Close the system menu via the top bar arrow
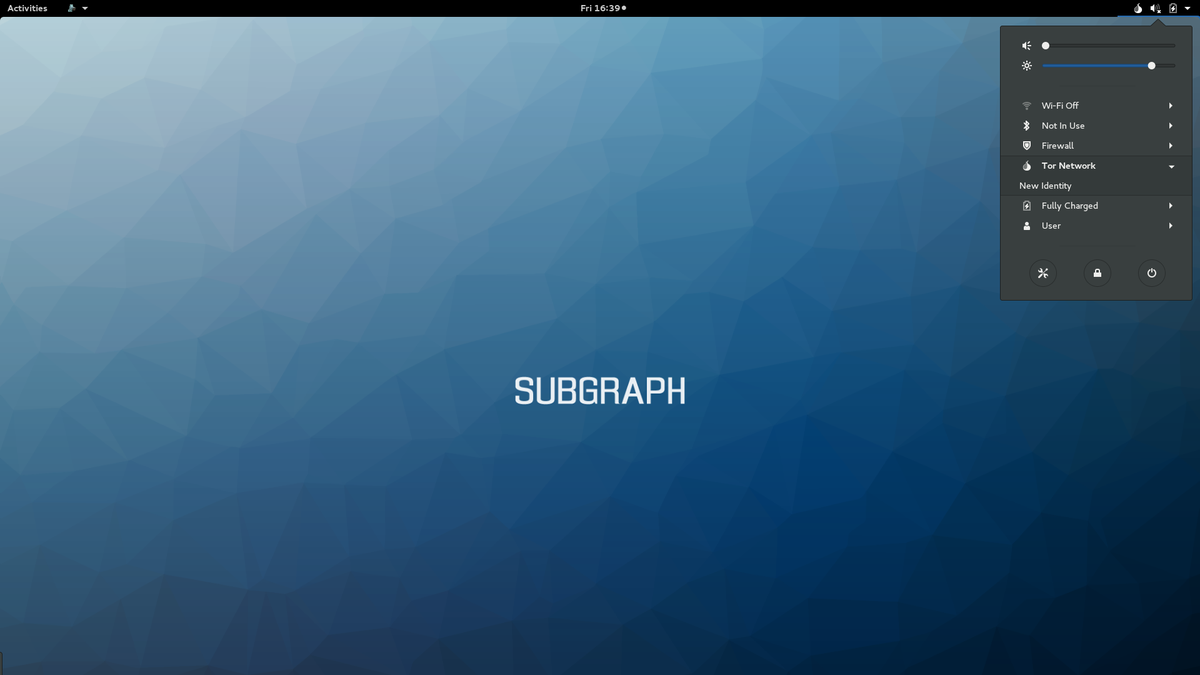1200x675 pixels. 1187,8
